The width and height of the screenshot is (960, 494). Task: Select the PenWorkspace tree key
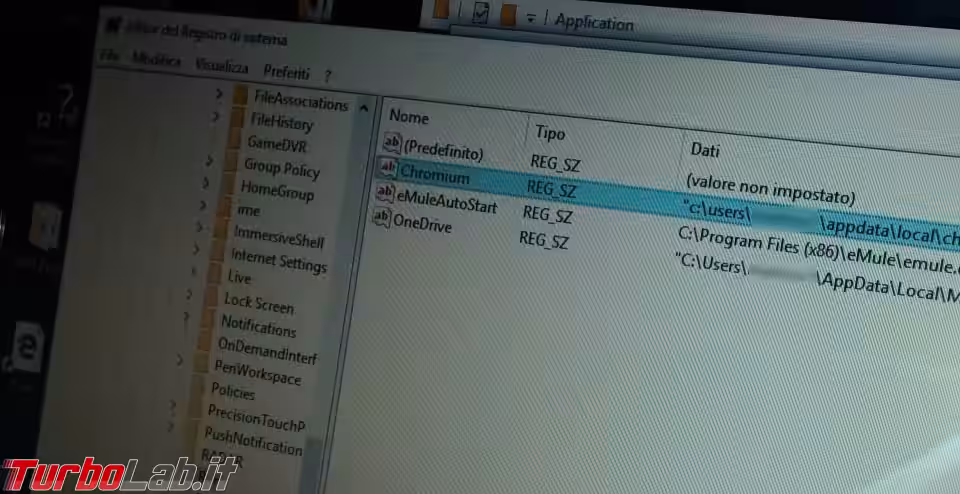[x=257, y=372]
